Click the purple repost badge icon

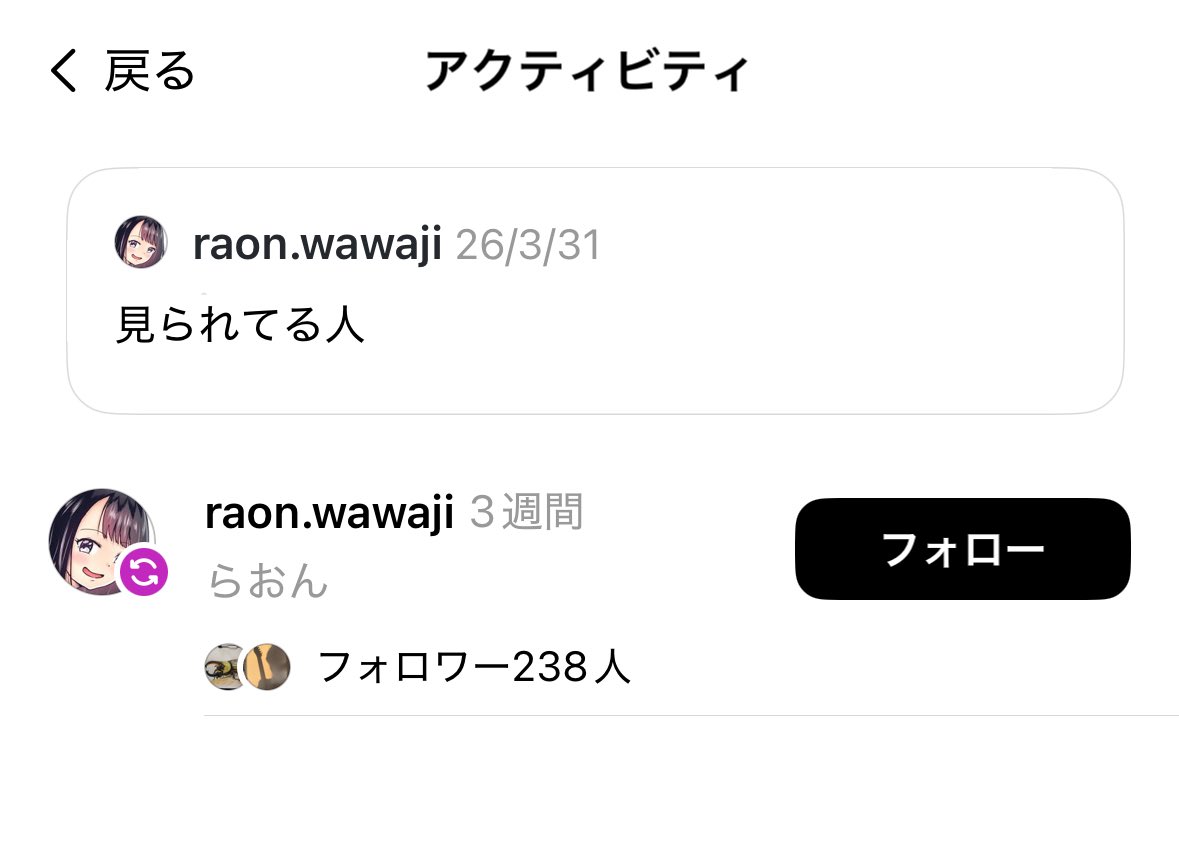click(x=144, y=572)
